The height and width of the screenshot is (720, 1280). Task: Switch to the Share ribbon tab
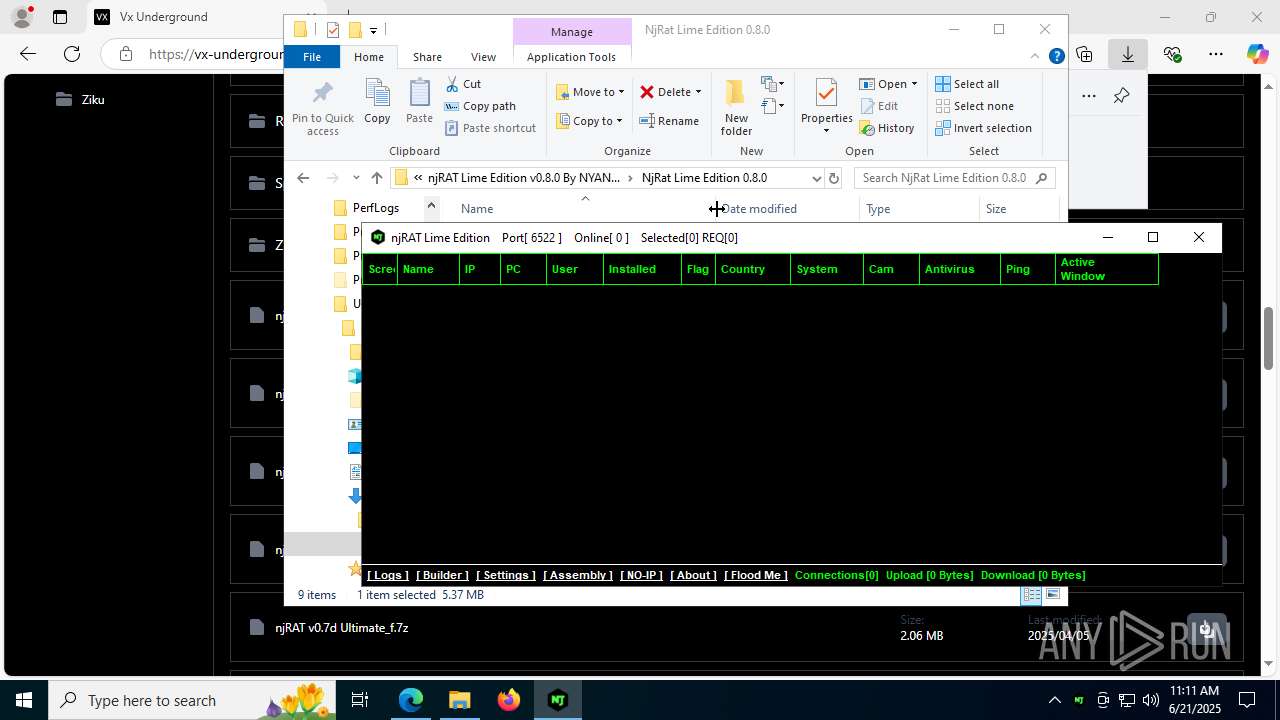(427, 57)
